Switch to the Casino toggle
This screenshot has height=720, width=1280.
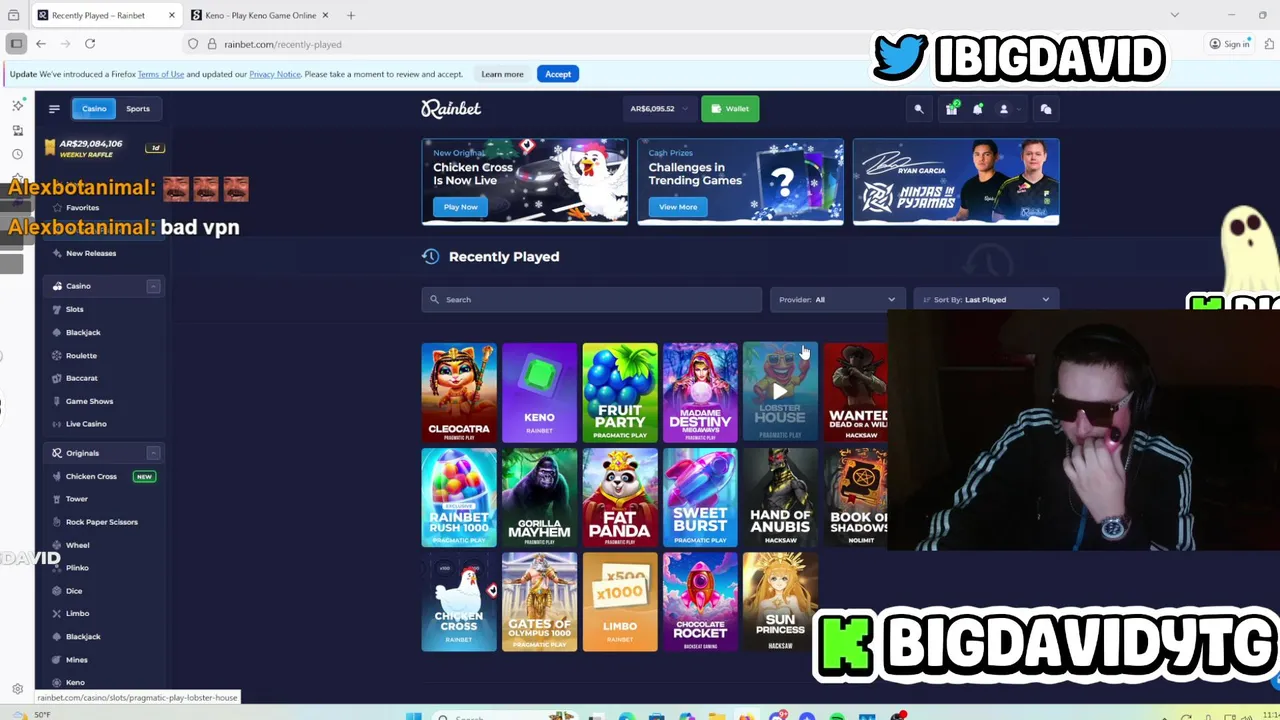94,109
